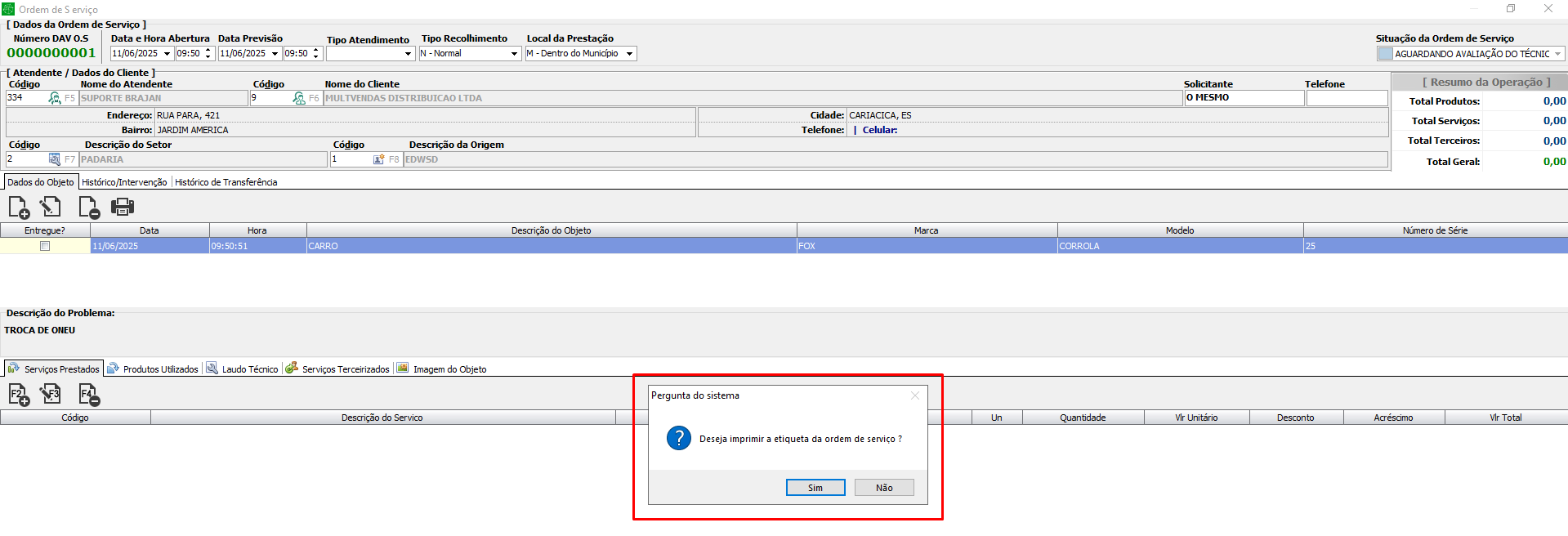The width and height of the screenshot is (1568, 536).
Task: Click the remove object icon
Action: point(88,208)
